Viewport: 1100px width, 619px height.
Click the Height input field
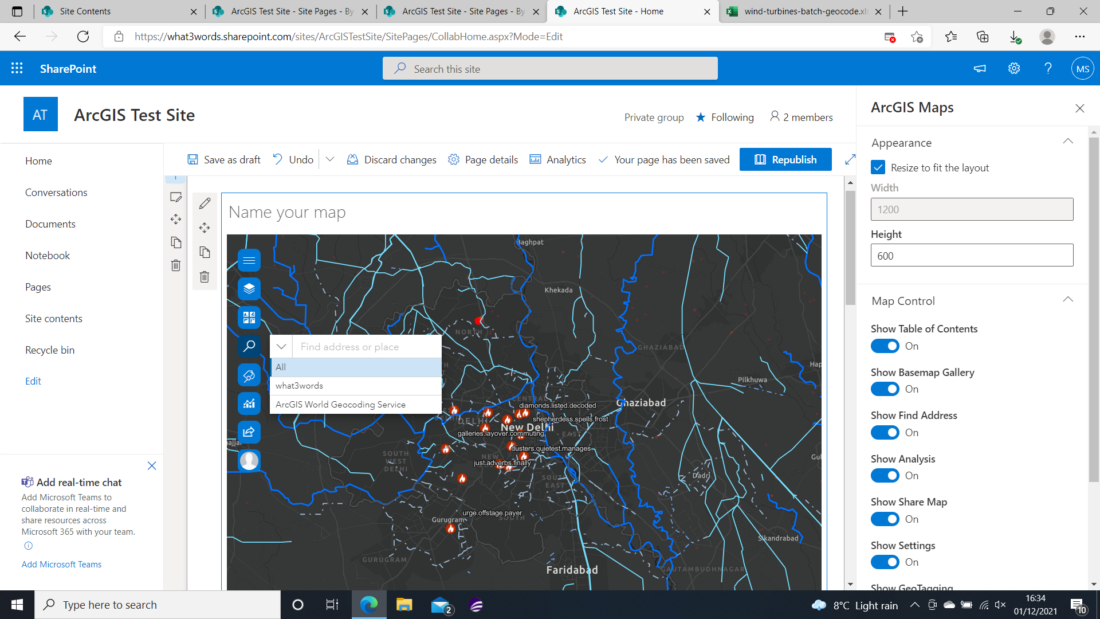[x=972, y=255]
